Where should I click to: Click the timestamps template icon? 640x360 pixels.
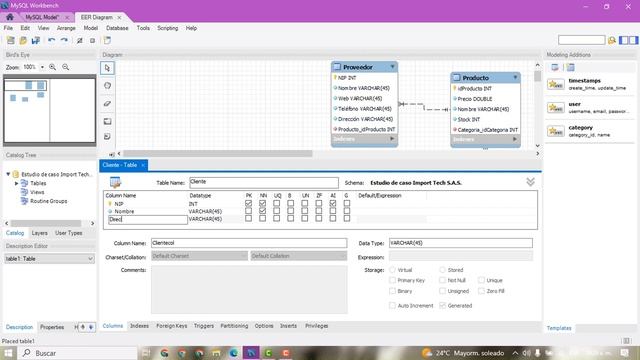point(556,84)
